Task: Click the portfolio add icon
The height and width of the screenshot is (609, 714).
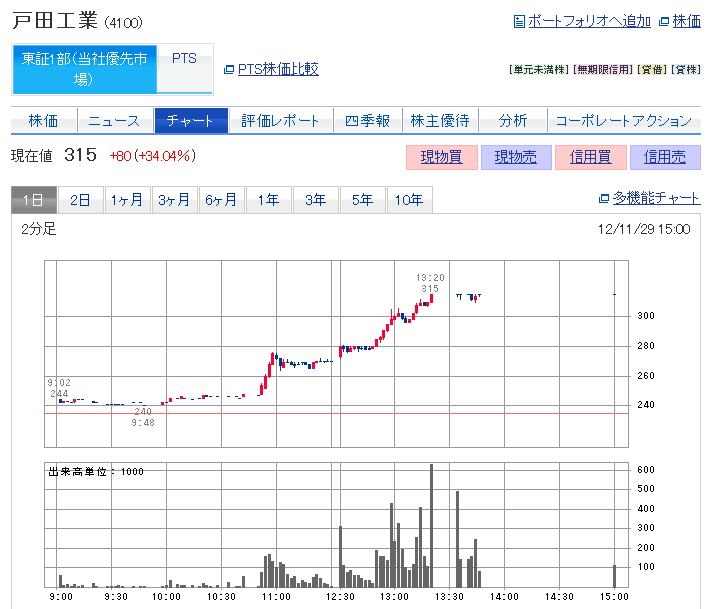Action: [518, 21]
